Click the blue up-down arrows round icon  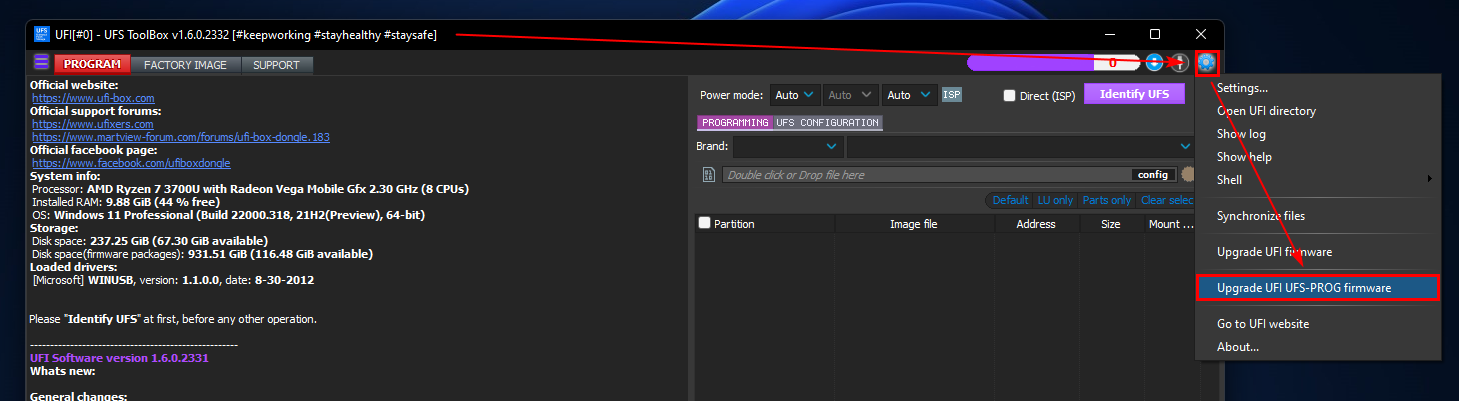pyautogui.click(x=1155, y=63)
